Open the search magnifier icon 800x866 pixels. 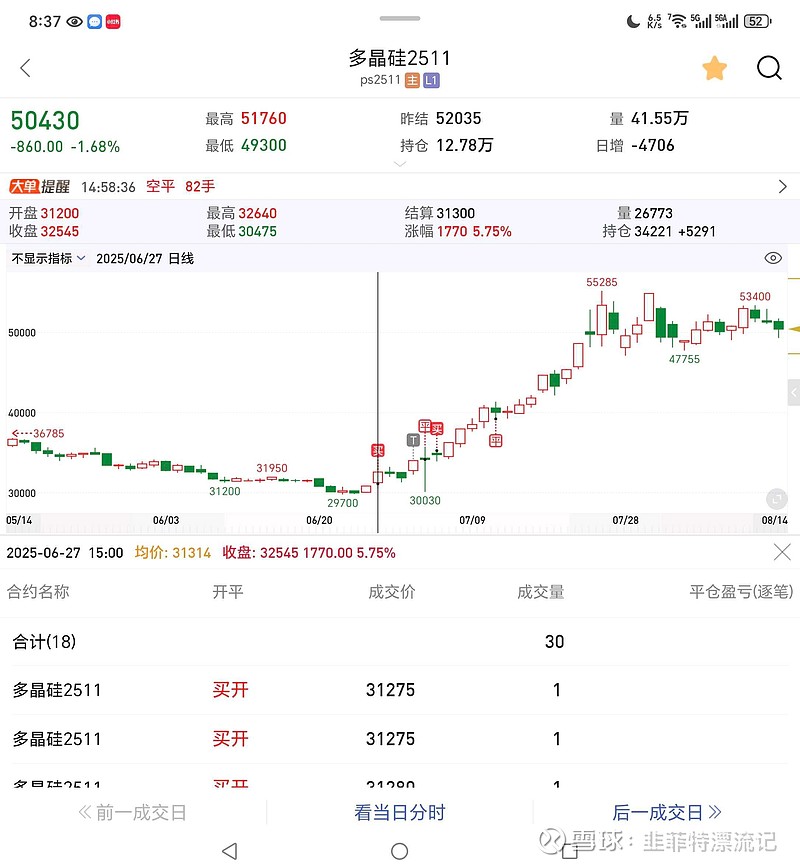point(769,68)
